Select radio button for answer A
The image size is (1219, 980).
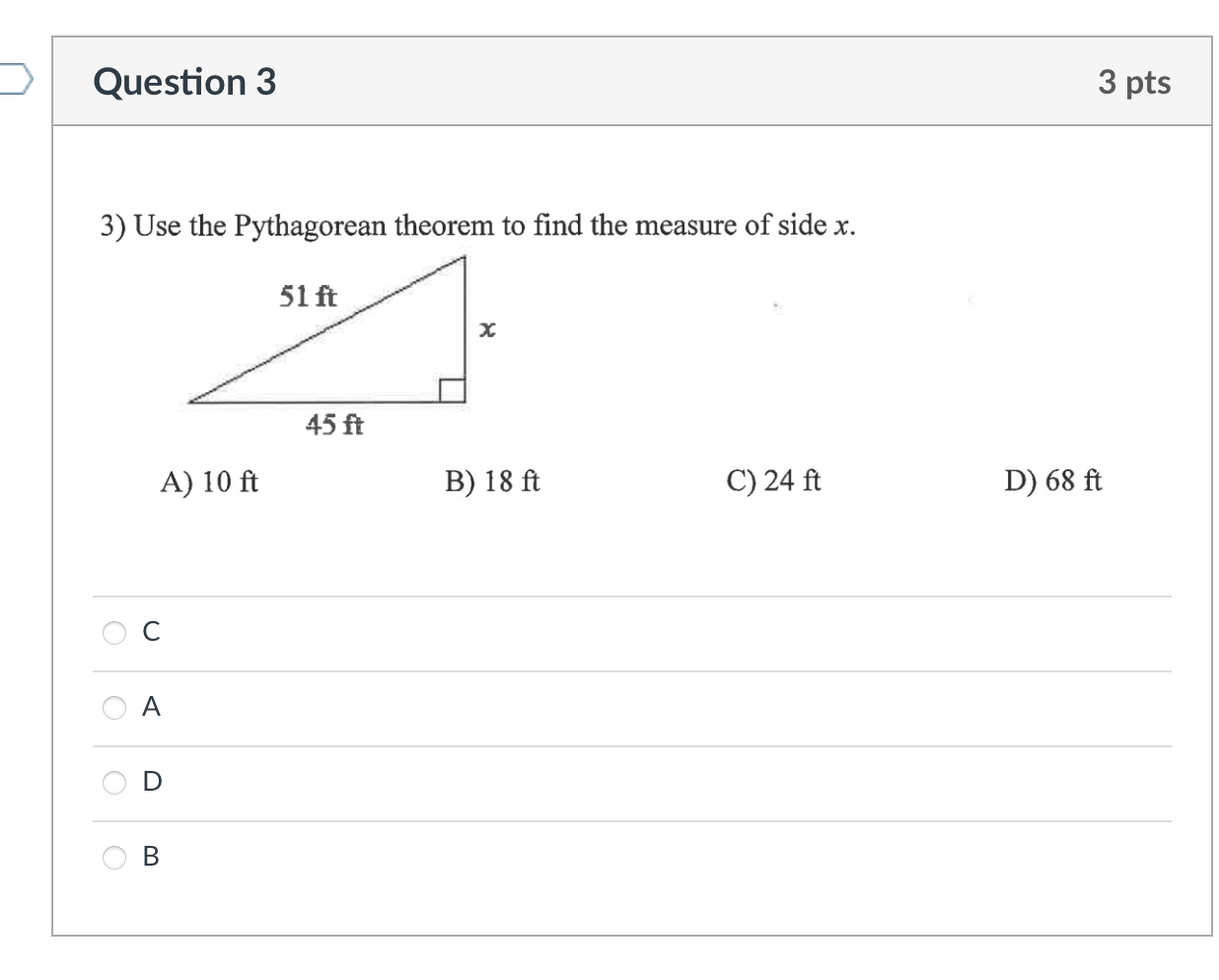[x=114, y=707]
